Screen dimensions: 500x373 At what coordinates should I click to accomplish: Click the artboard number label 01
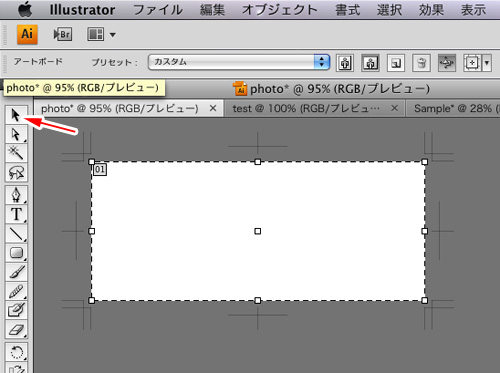(100, 169)
